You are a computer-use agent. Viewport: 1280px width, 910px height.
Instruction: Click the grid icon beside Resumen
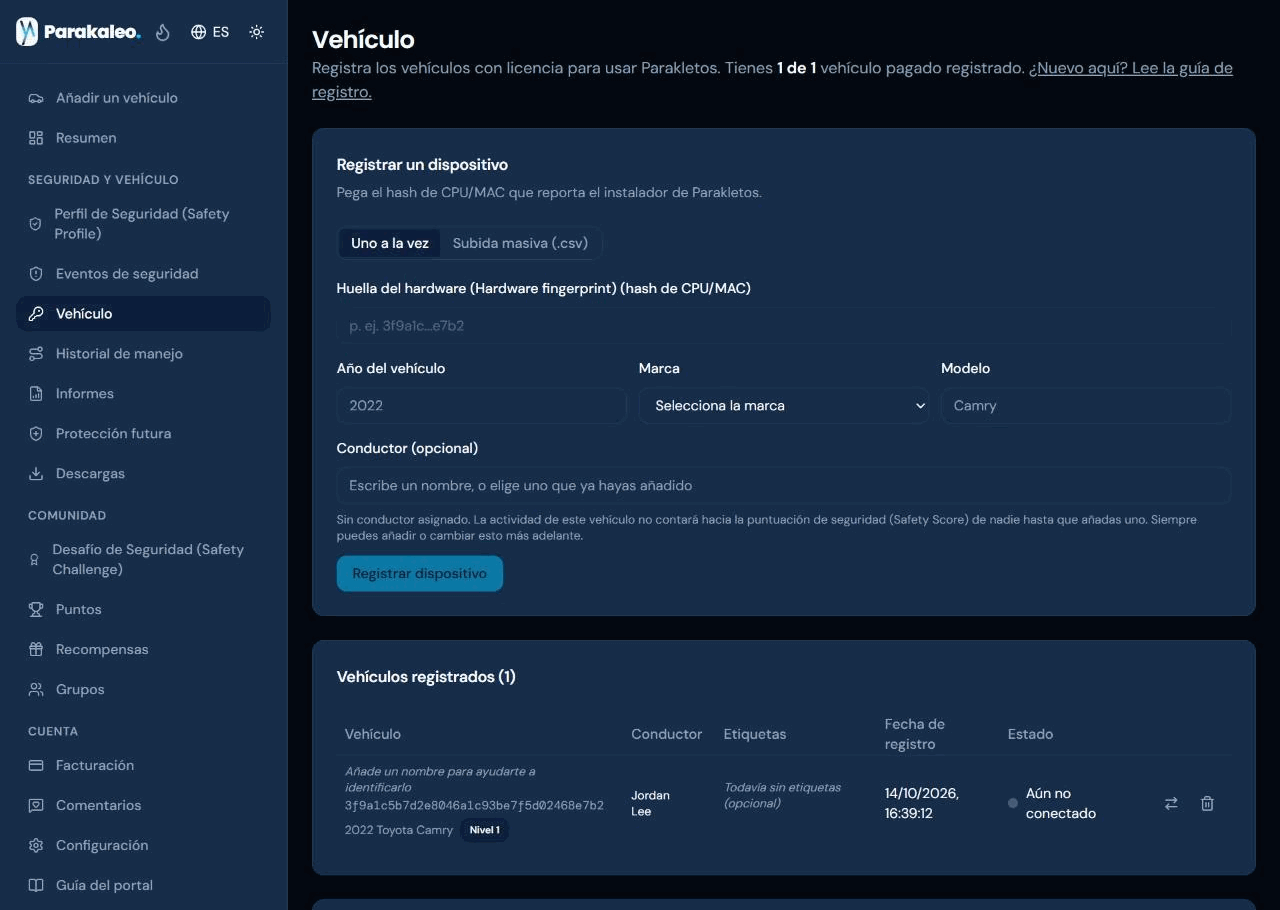(x=36, y=138)
